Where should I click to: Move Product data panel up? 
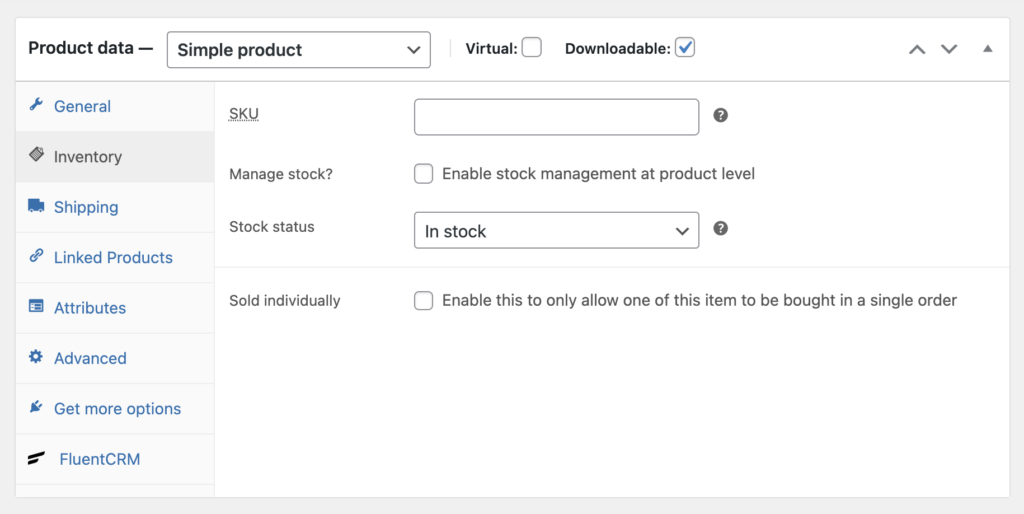917,49
